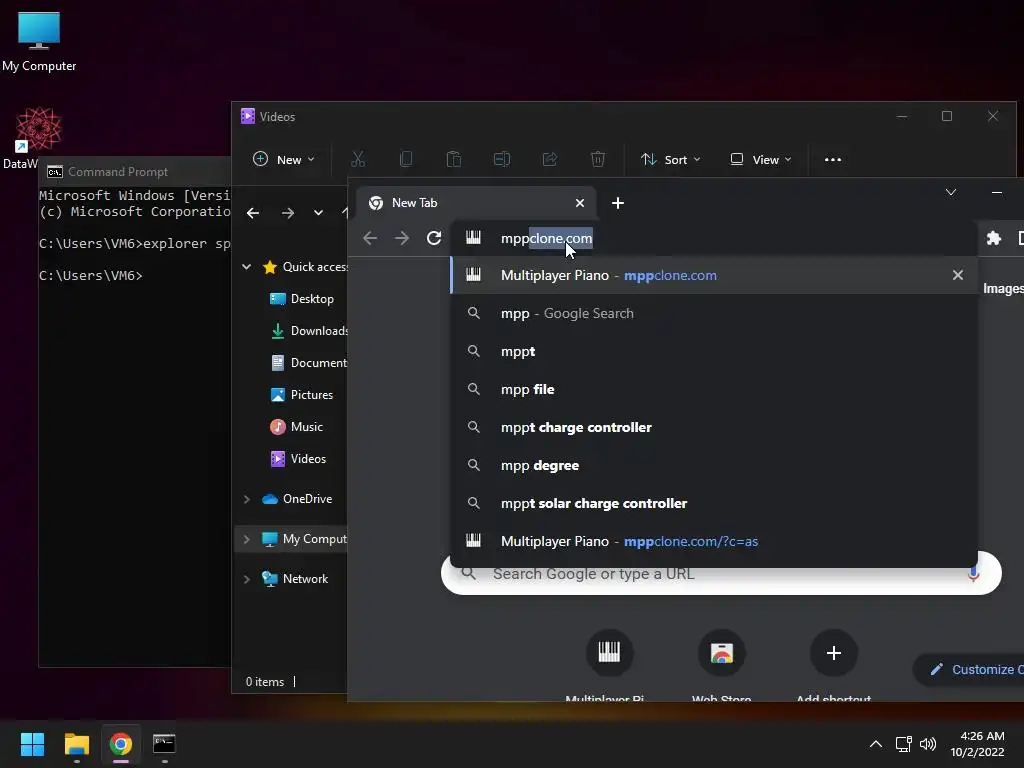Open the View dropdown in Videos window
The image size is (1024, 768).
point(761,159)
